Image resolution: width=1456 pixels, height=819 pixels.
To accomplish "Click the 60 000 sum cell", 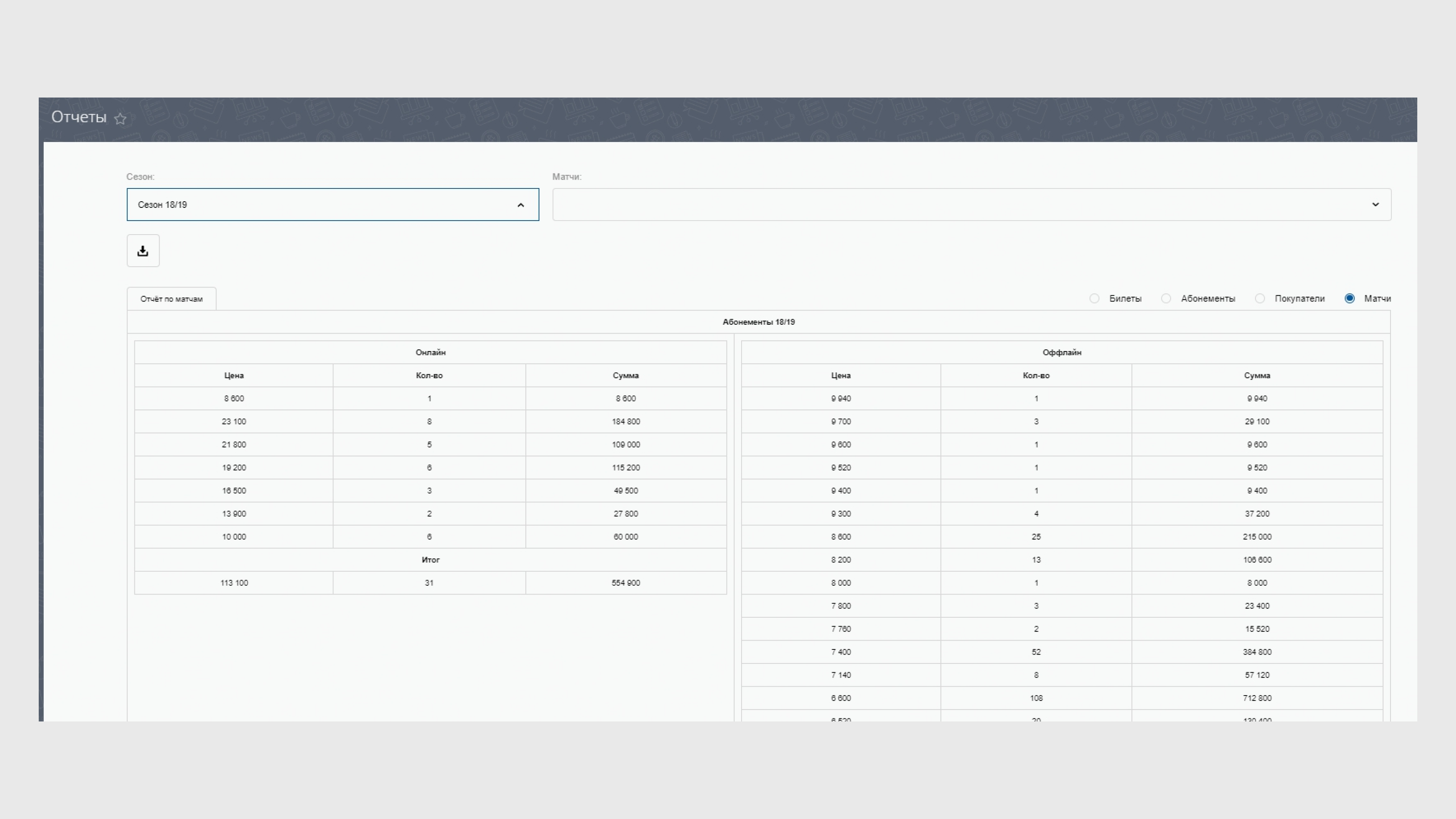I will [x=626, y=537].
